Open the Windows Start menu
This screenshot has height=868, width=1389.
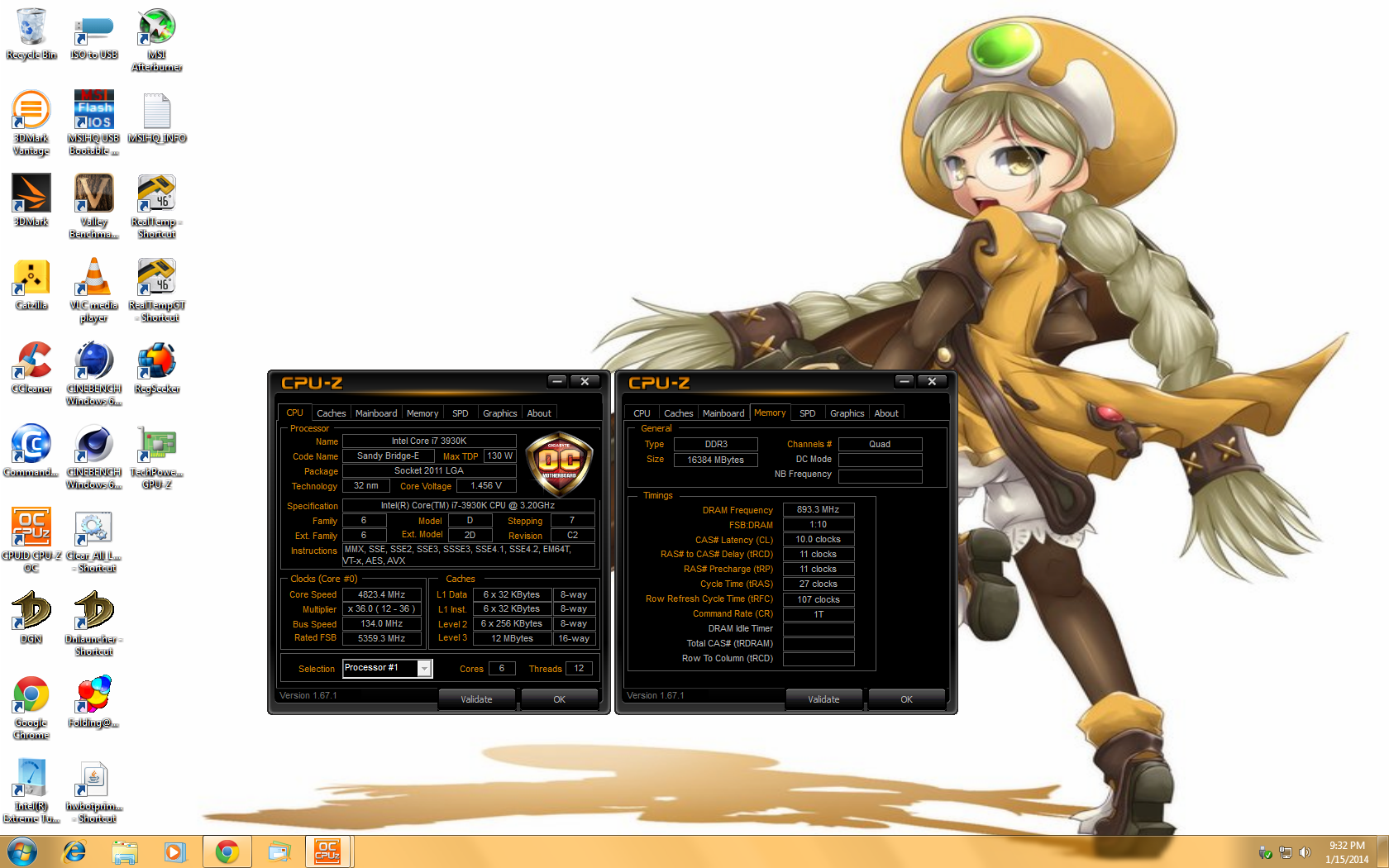click(x=22, y=851)
